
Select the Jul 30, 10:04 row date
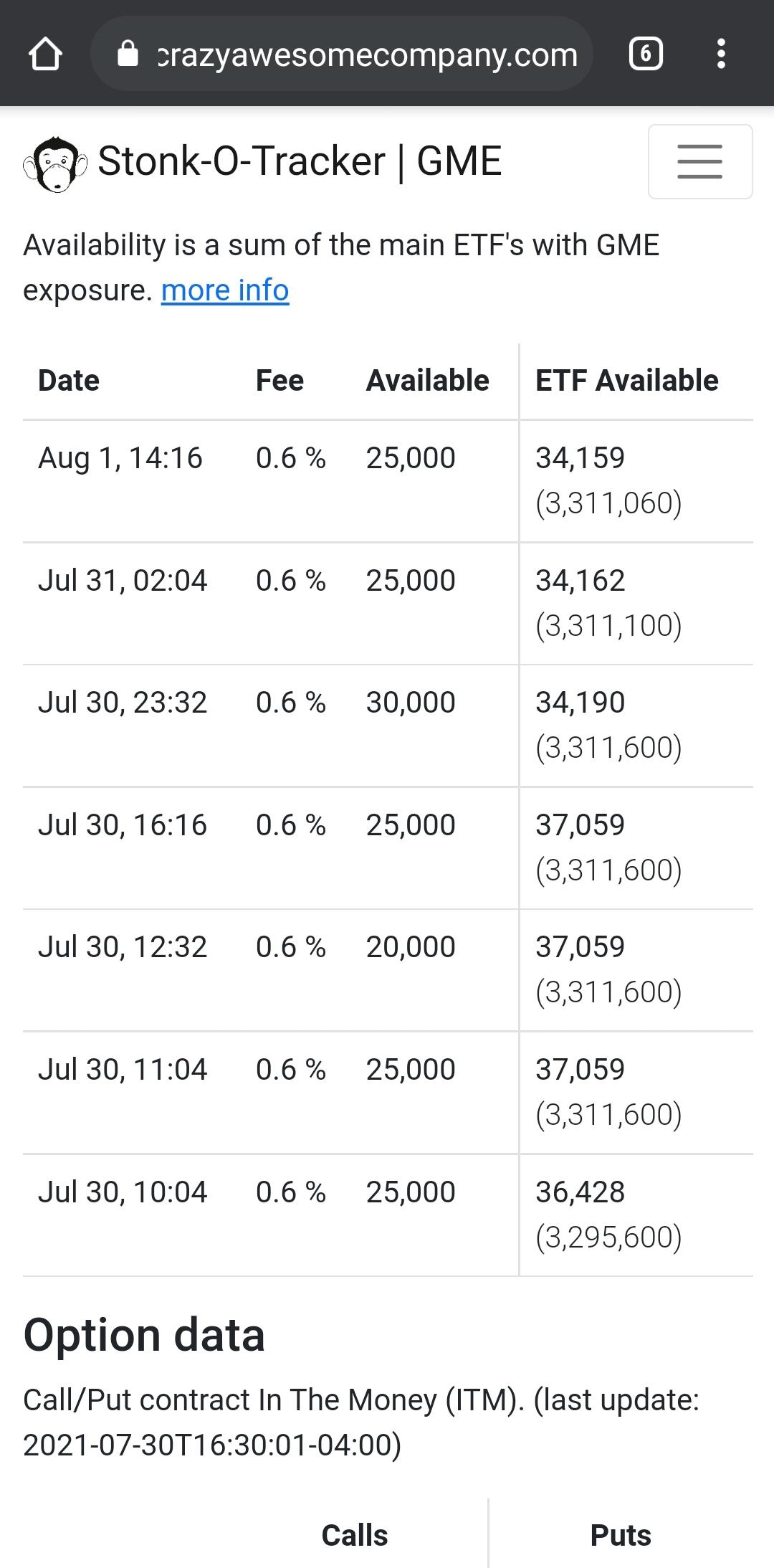click(x=123, y=1192)
